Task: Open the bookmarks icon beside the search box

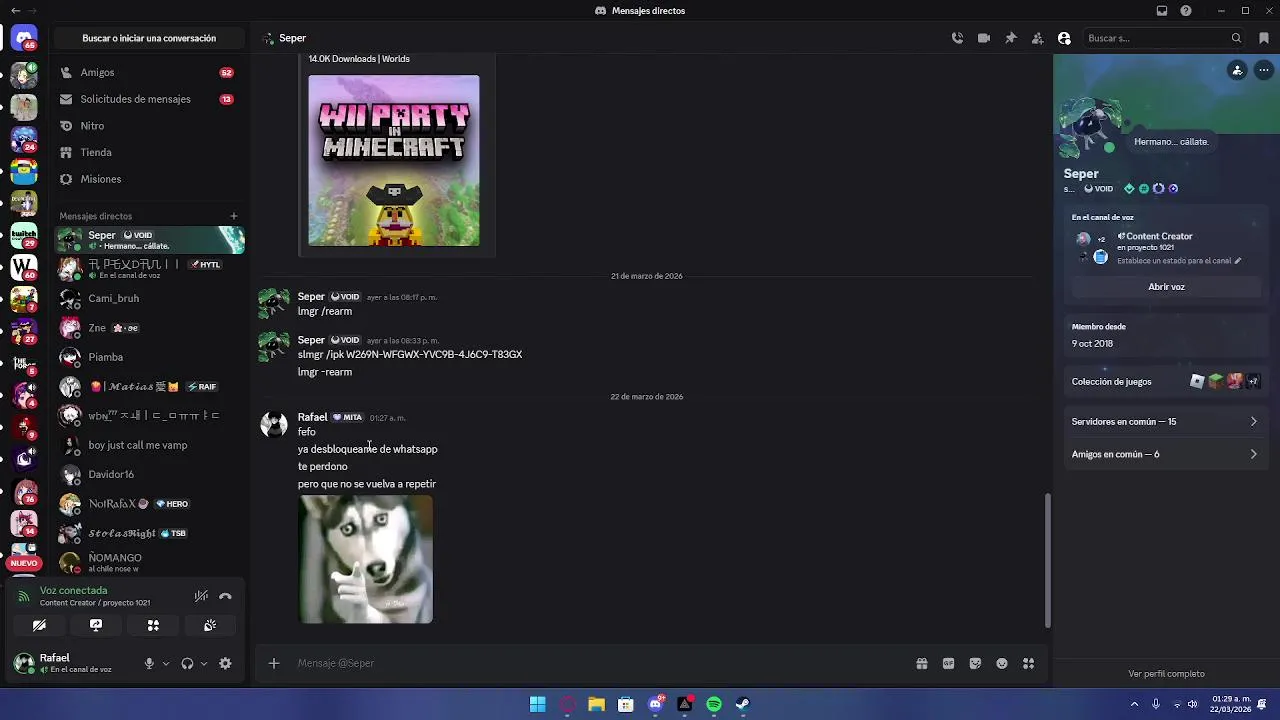Action: coord(1264,38)
